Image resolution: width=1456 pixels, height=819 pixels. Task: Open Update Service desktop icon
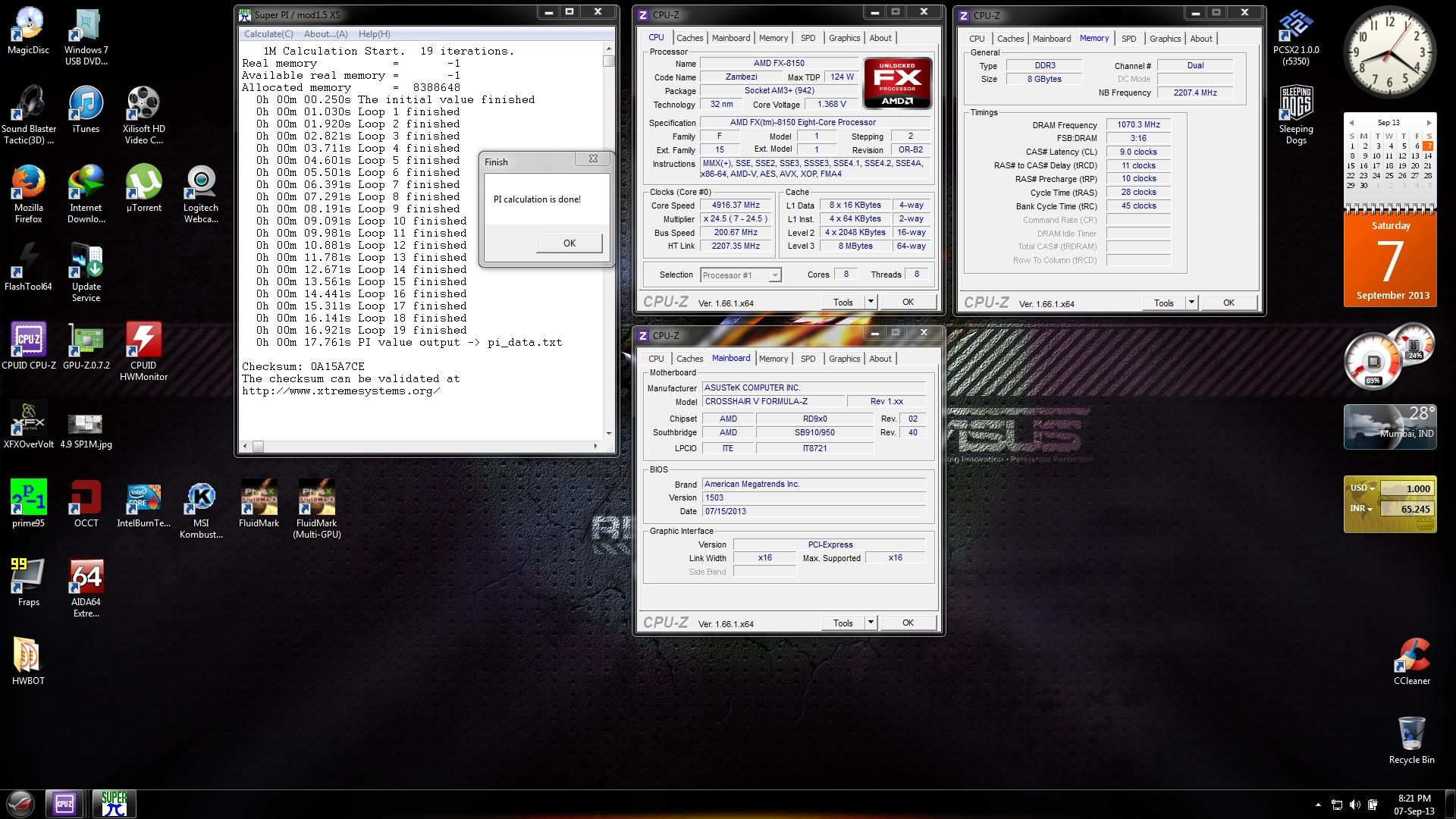point(86,272)
